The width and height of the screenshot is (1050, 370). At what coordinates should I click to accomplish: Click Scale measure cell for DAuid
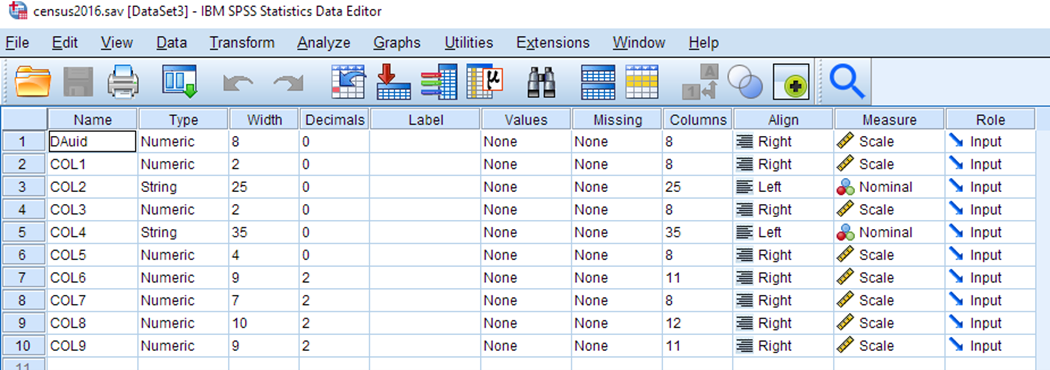tap(889, 141)
